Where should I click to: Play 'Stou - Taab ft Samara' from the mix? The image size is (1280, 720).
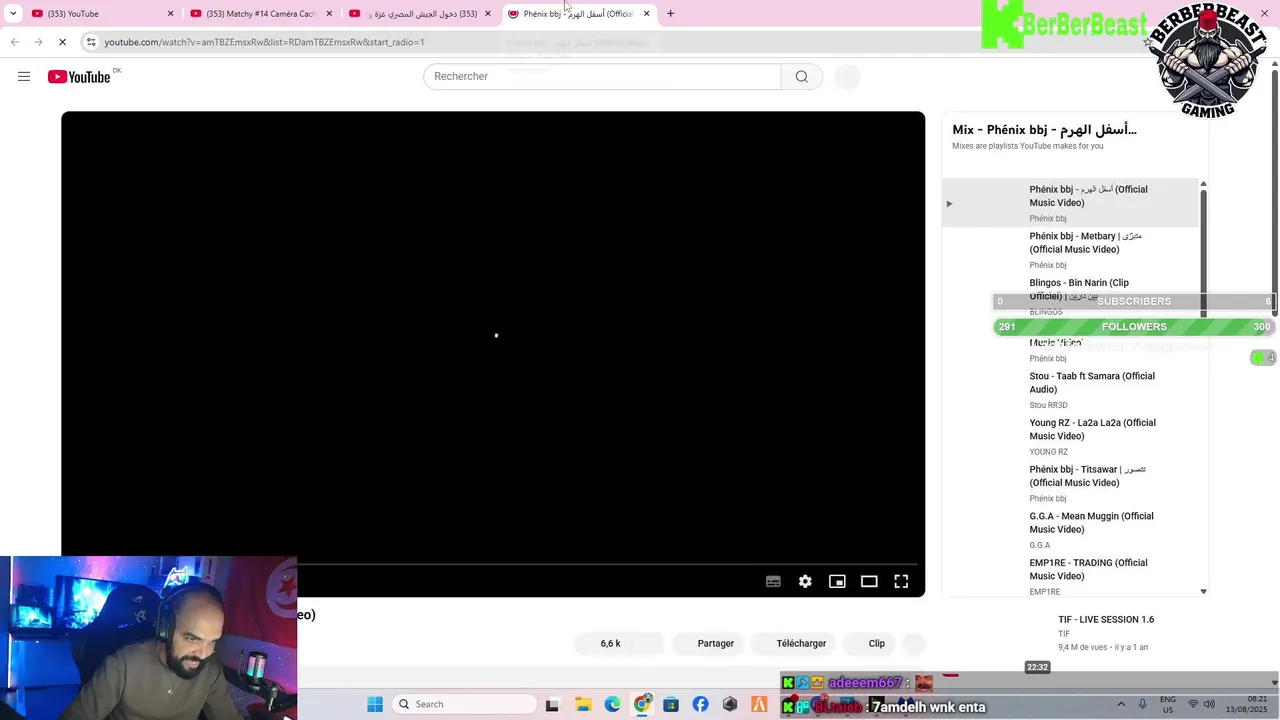click(1070, 390)
